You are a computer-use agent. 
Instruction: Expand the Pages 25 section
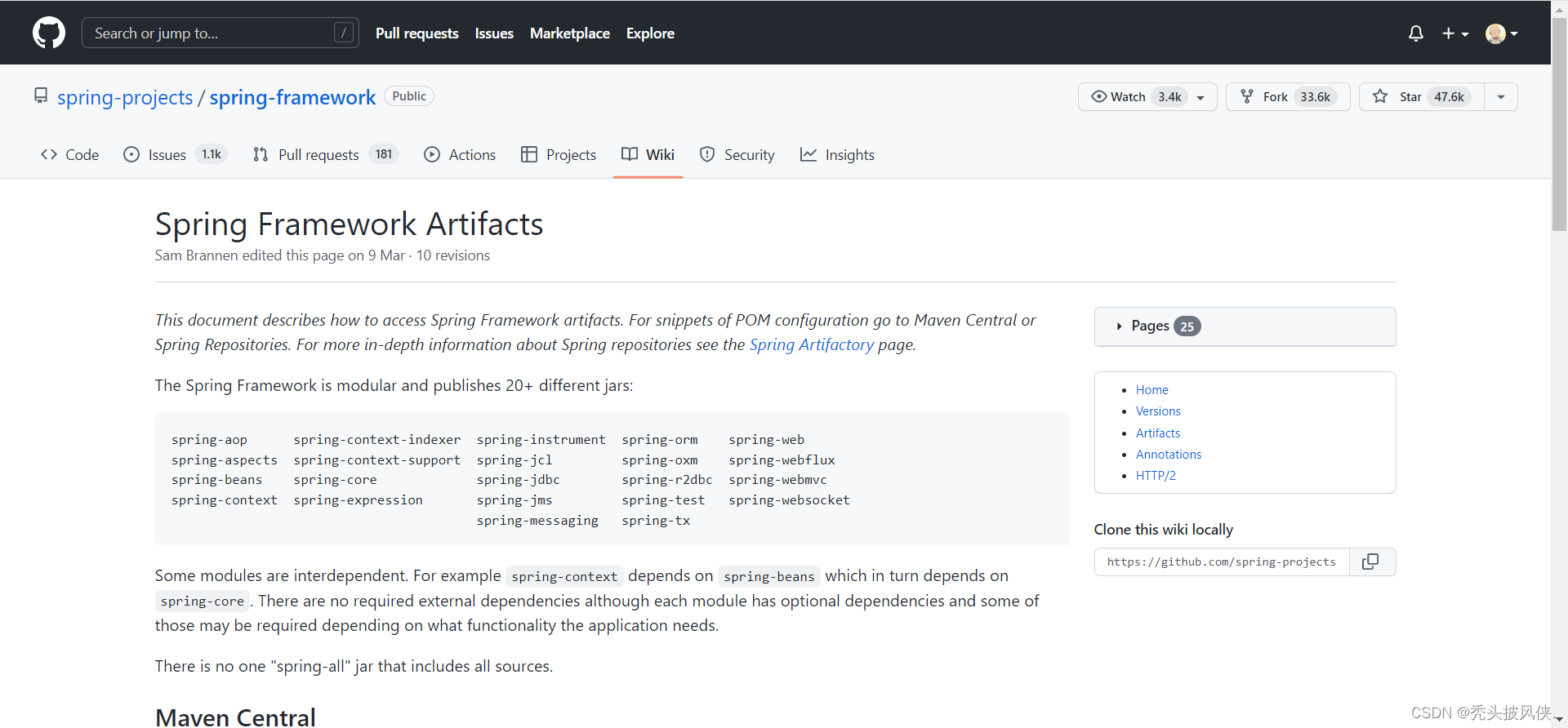pyautogui.click(x=1245, y=326)
